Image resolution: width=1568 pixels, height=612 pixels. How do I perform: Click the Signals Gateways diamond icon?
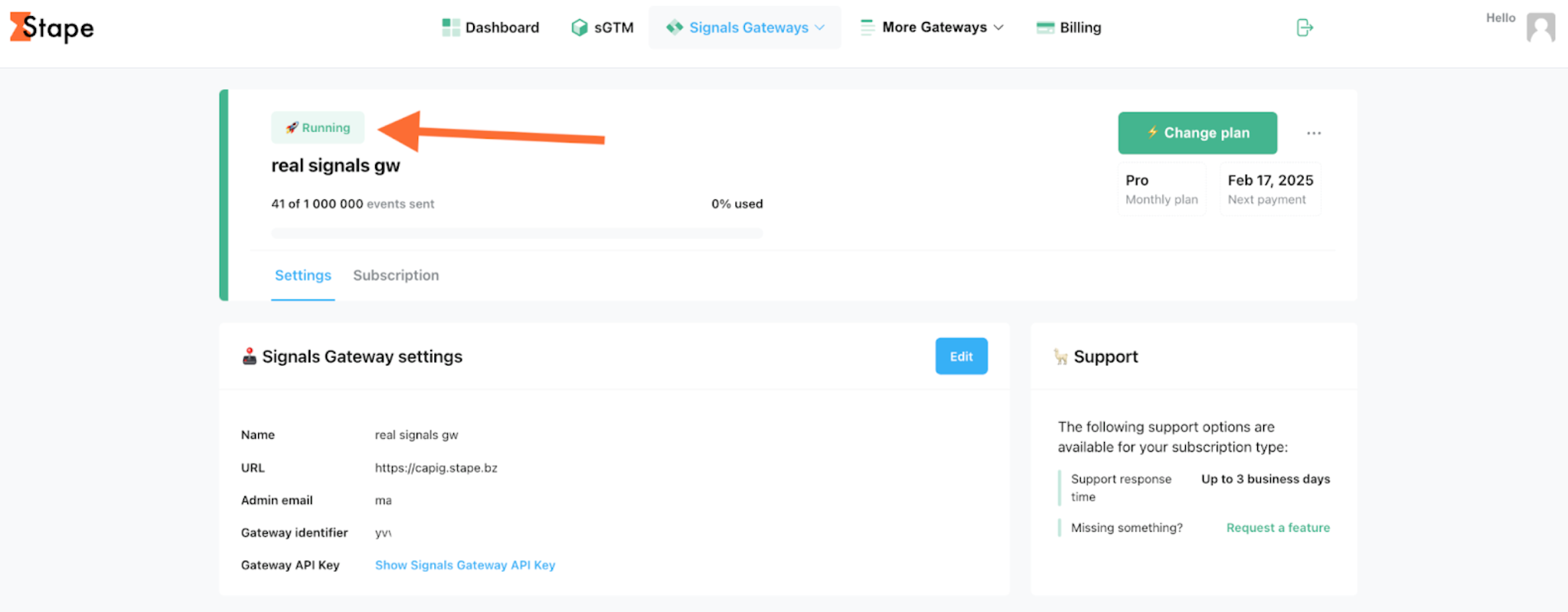coord(675,28)
